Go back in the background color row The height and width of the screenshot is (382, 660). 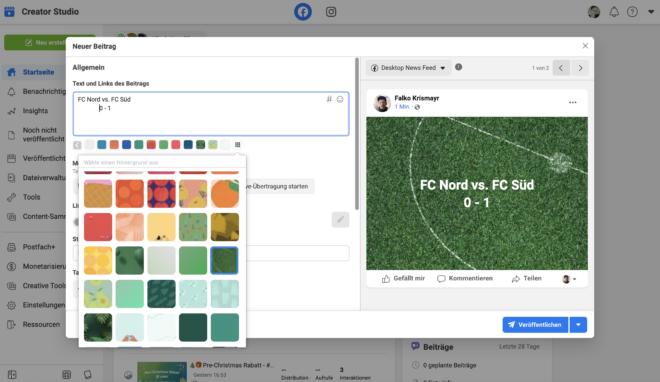[x=77, y=145]
